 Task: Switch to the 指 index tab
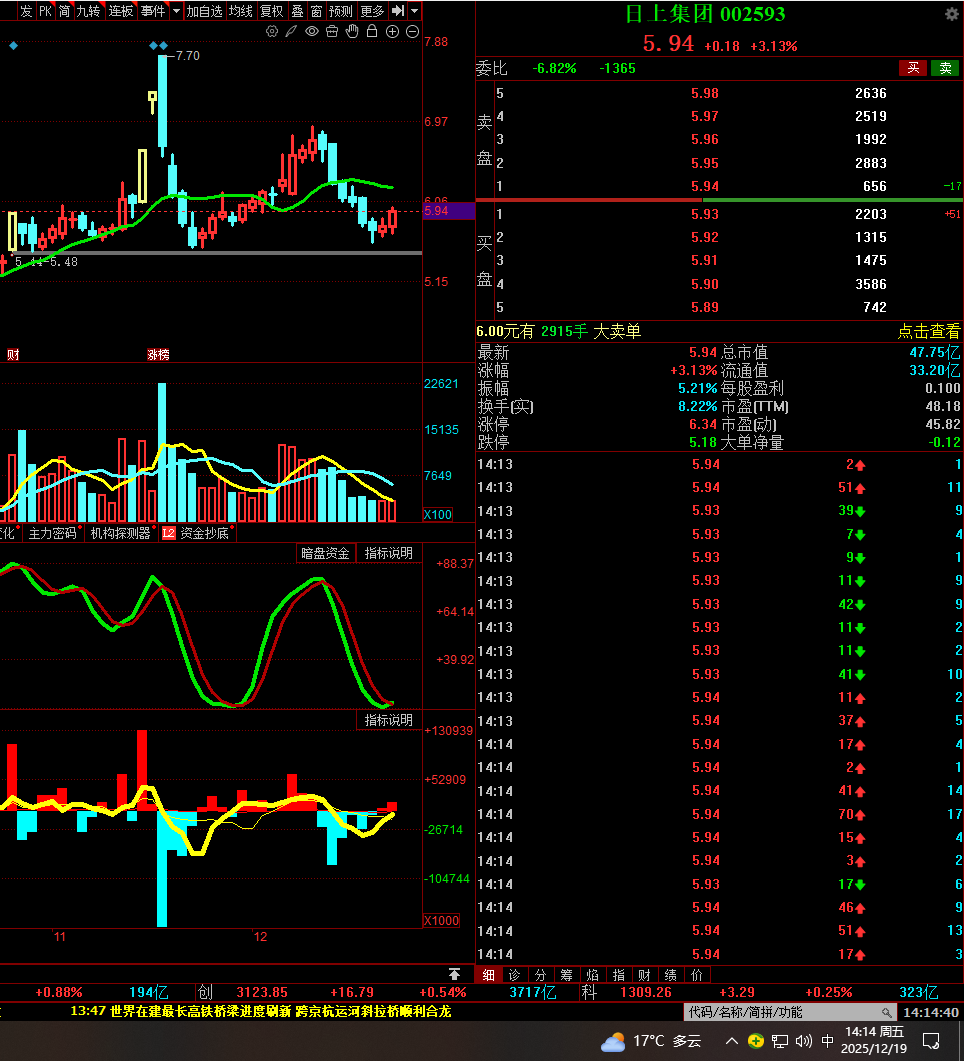click(618, 974)
